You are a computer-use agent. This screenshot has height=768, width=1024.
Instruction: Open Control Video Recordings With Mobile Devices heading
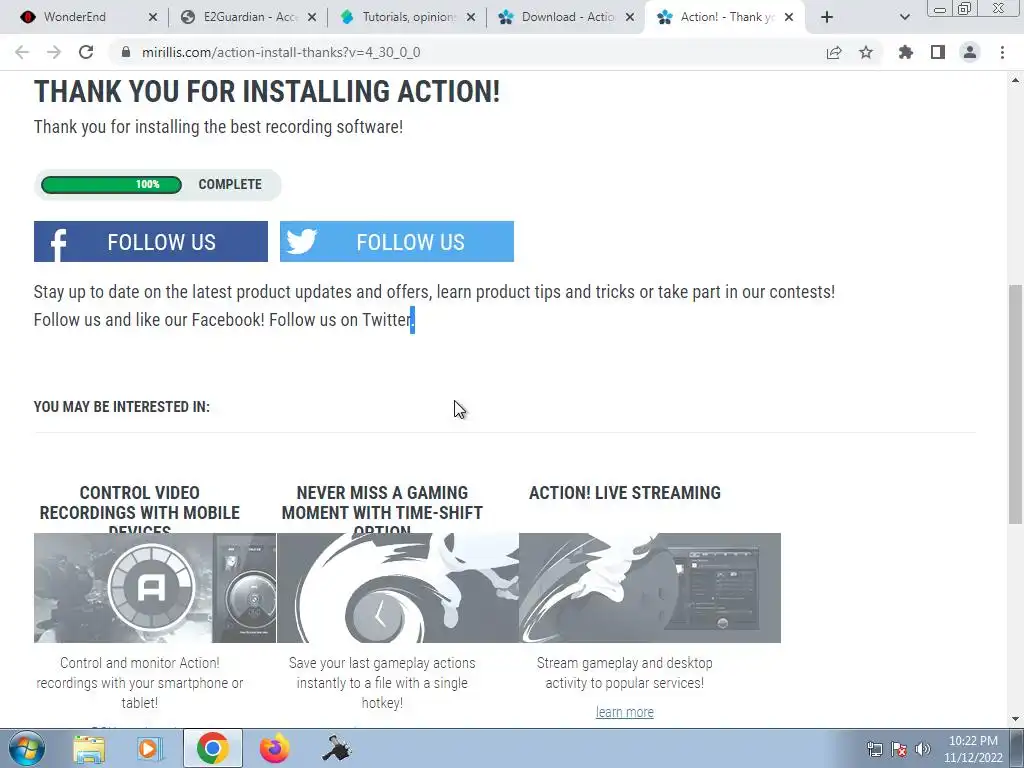(x=140, y=511)
